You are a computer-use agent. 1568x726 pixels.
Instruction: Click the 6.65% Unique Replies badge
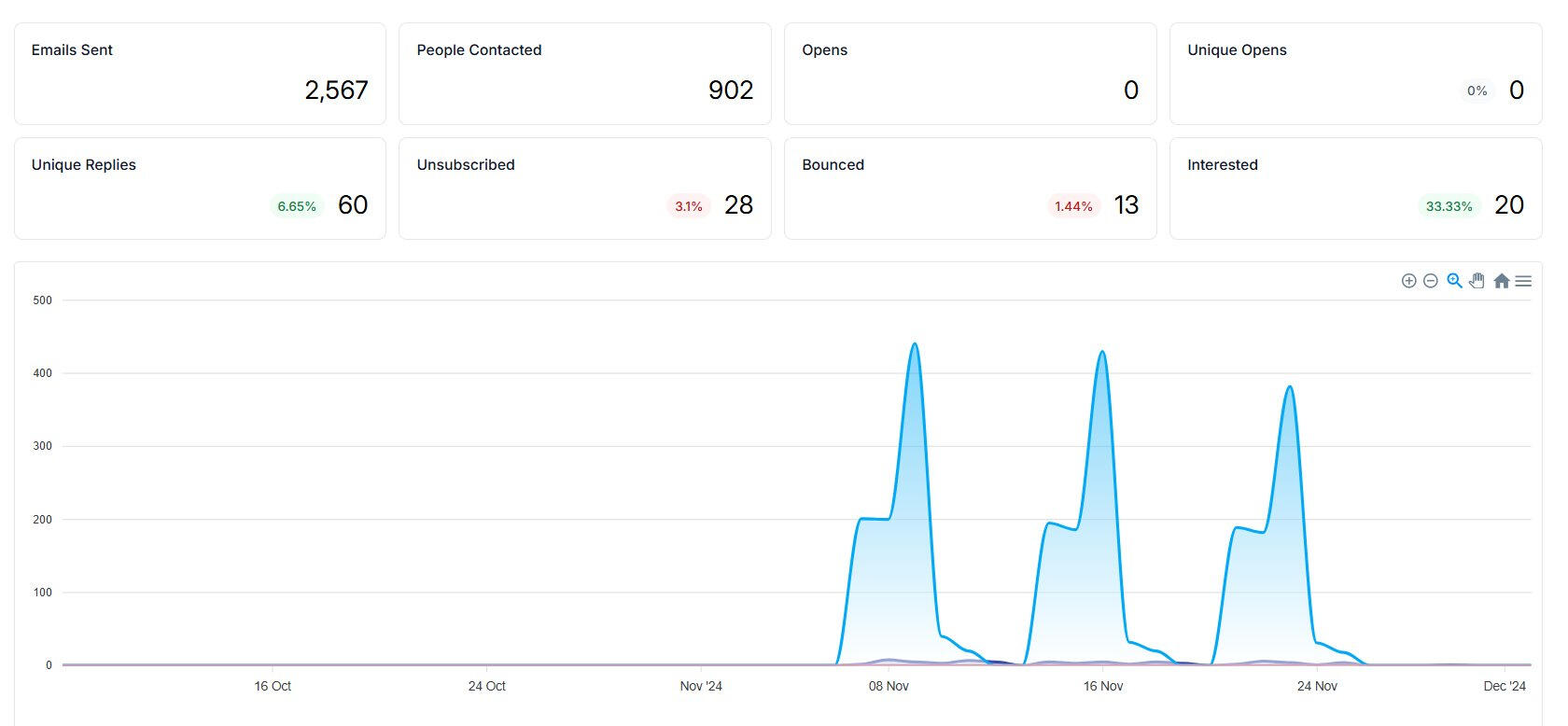pyautogui.click(x=297, y=206)
